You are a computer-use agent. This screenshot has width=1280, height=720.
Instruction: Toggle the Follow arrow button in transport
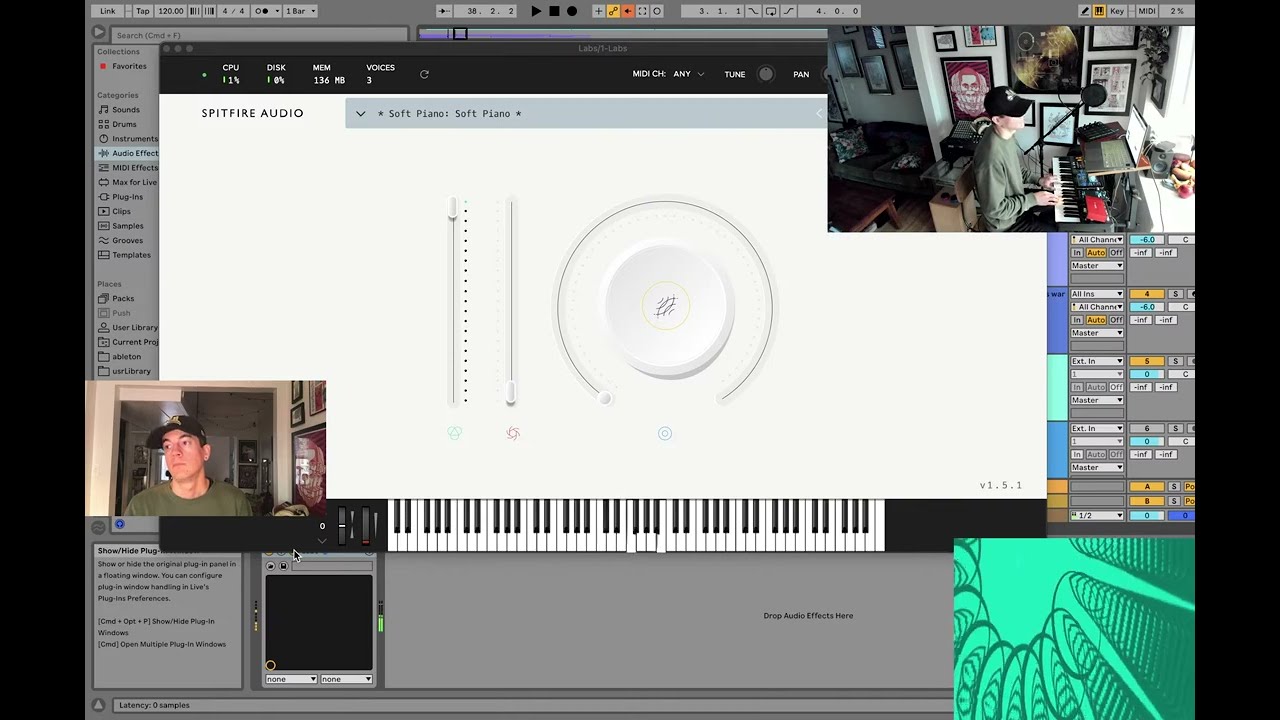(444, 11)
